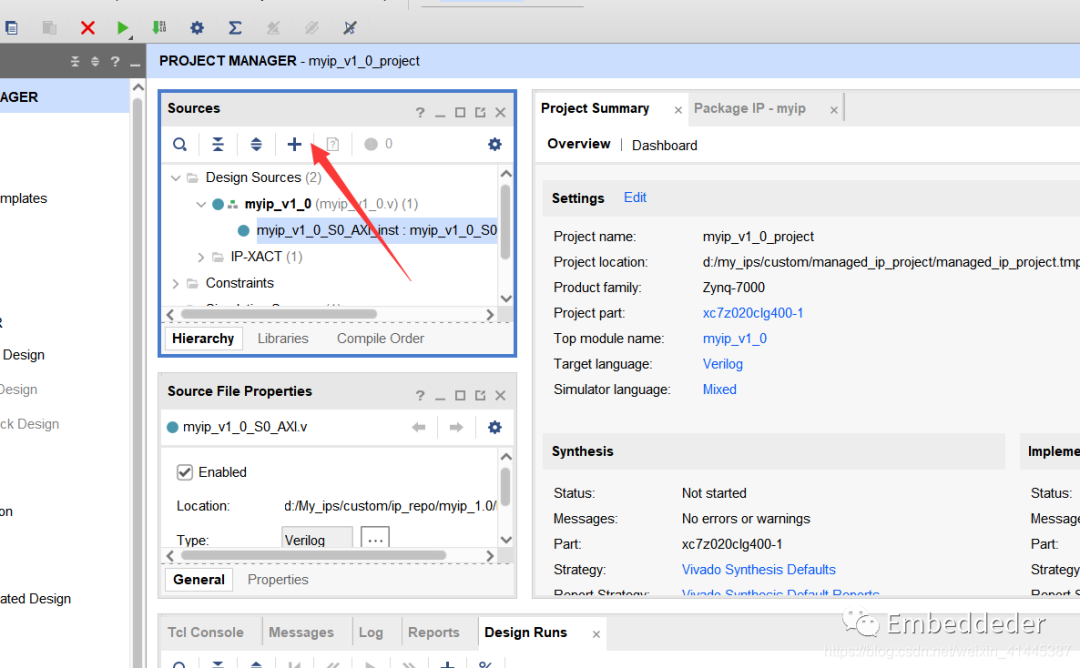Select myip_v1_0_S0_AXI_inst source file
The height and width of the screenshot is (668, 1080).
[x=376, y=230]
